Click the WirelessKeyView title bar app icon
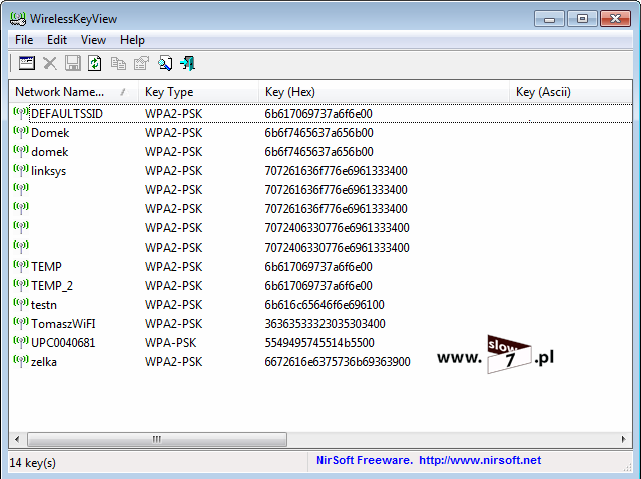Viewport: 641px width, 479px height. (x=18, y=19)
